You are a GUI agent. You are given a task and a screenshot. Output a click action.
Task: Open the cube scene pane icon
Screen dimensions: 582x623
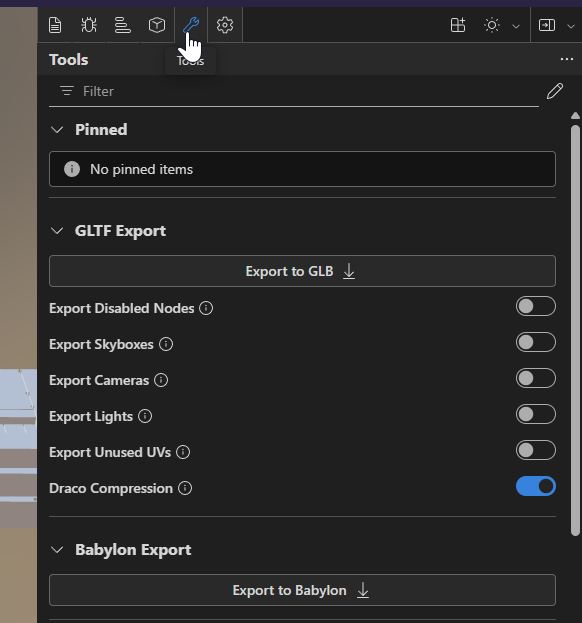157,25
